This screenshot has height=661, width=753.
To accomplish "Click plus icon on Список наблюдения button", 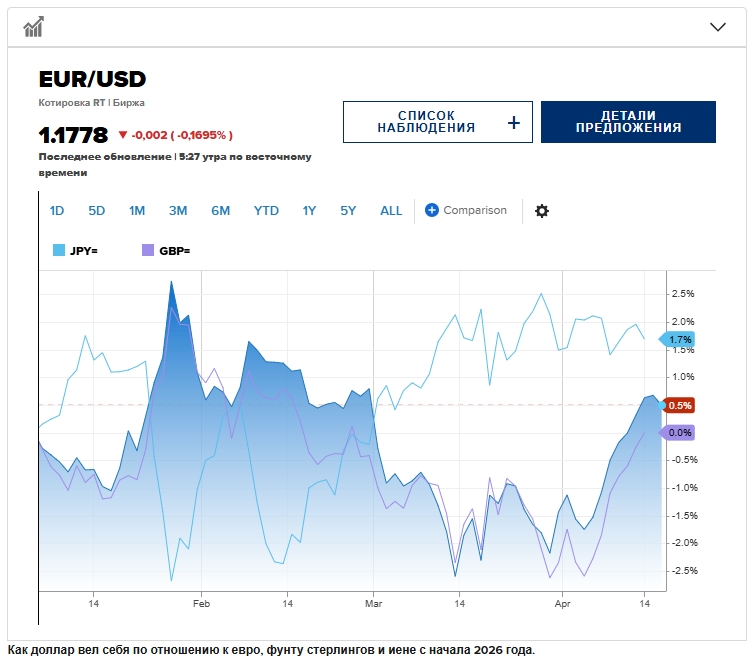I will (514, 123).
